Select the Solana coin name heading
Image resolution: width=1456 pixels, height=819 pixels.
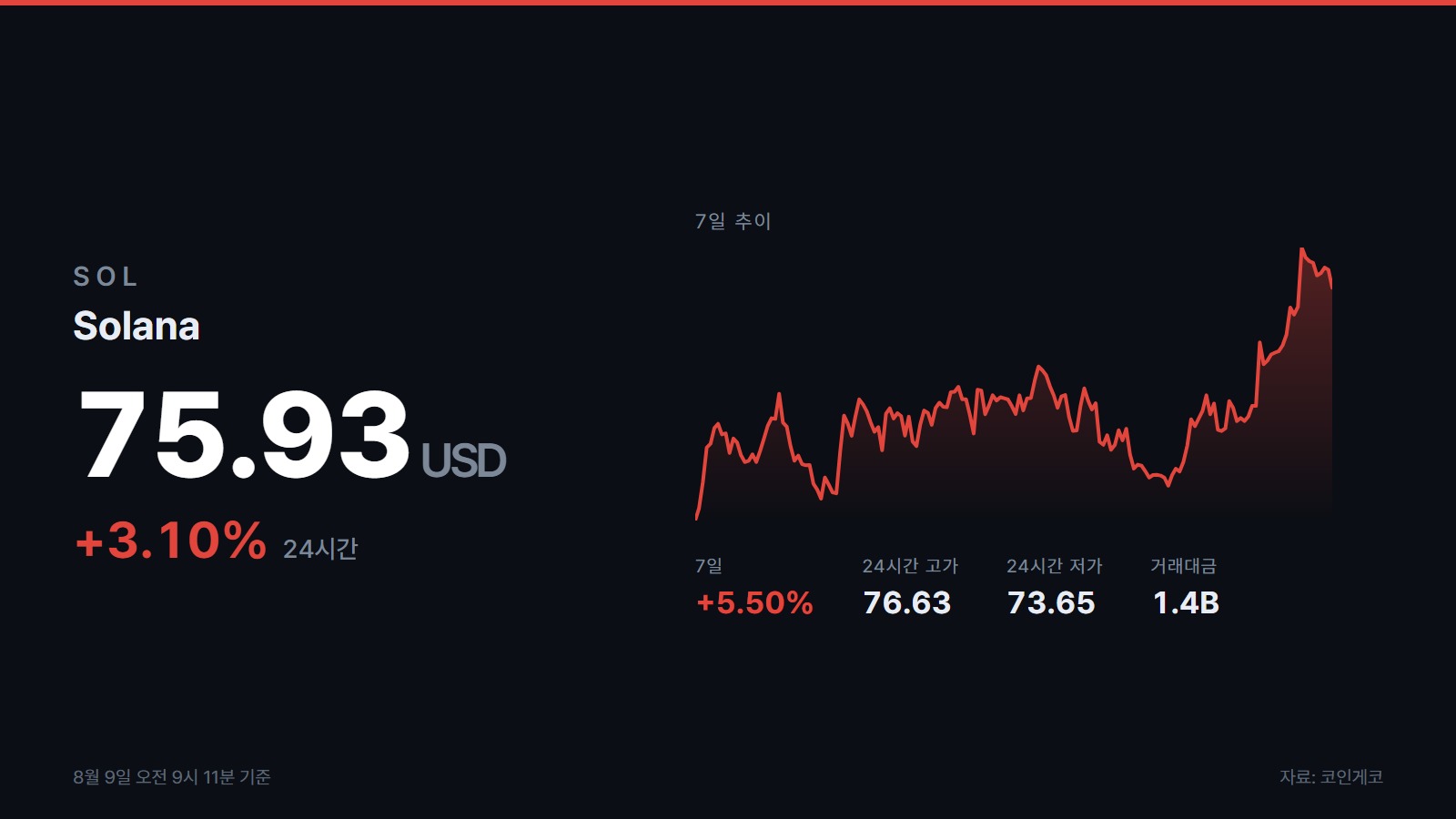136,326
